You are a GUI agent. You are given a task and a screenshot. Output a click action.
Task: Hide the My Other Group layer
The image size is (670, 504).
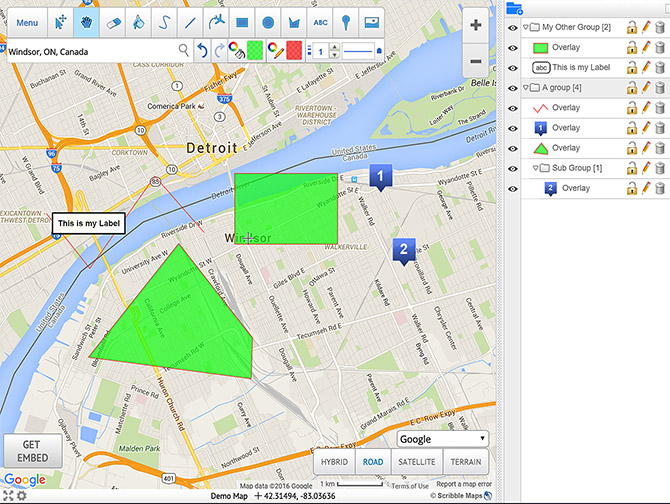512,27
